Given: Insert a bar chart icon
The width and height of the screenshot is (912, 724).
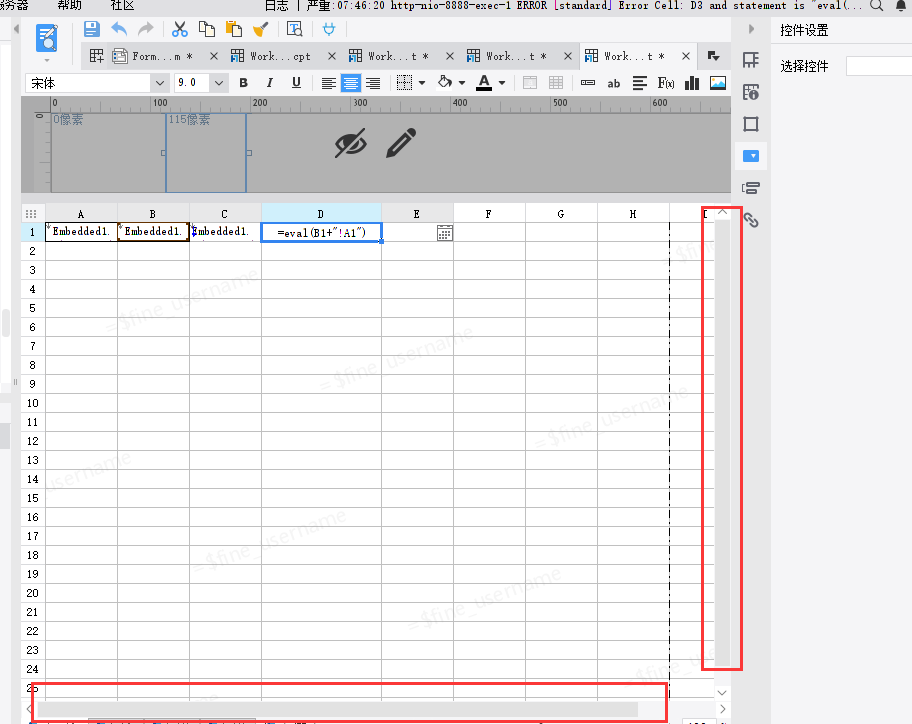Looking at the screenshot, I should point(692,83).
